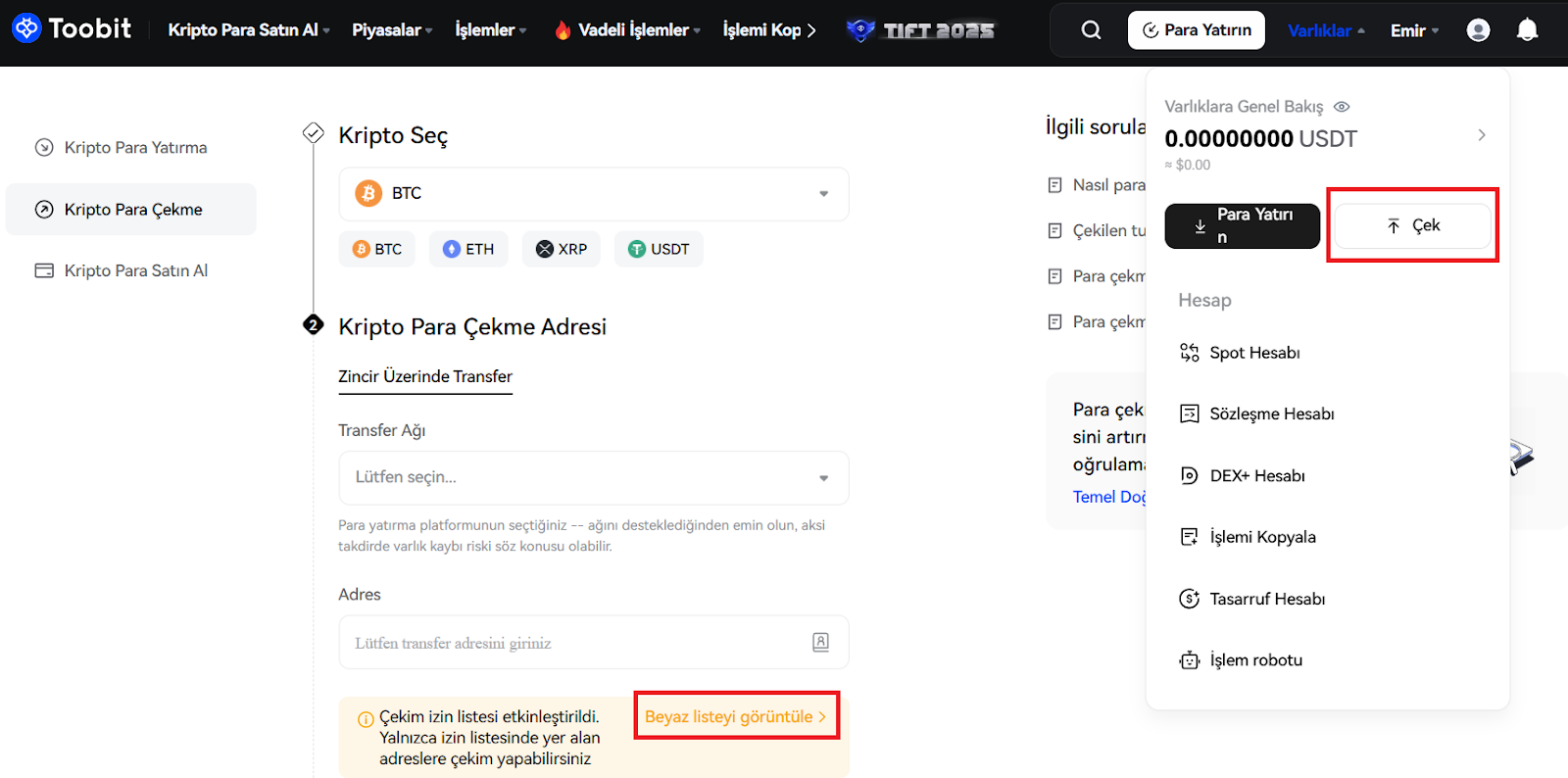Expand the İşlemler dropdown
The image size is (1568, 778).
pos(491,30)
